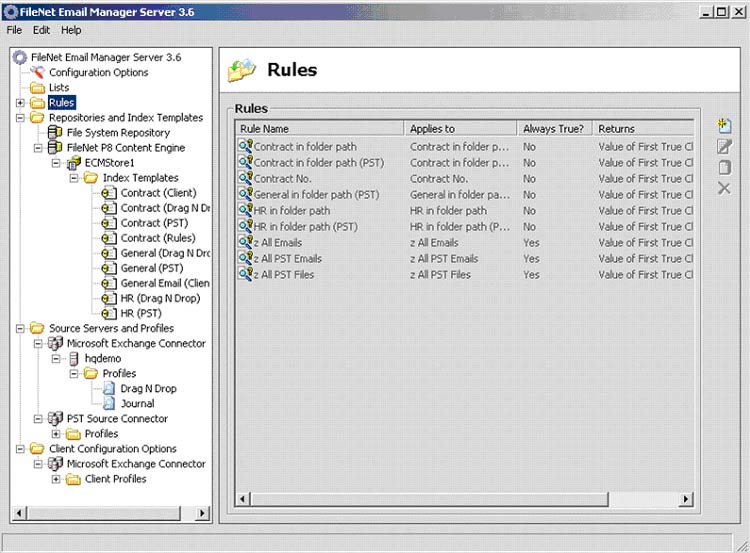Click icon of z All Emails rule
Screen dimensions: 750x553
(245, 243)
